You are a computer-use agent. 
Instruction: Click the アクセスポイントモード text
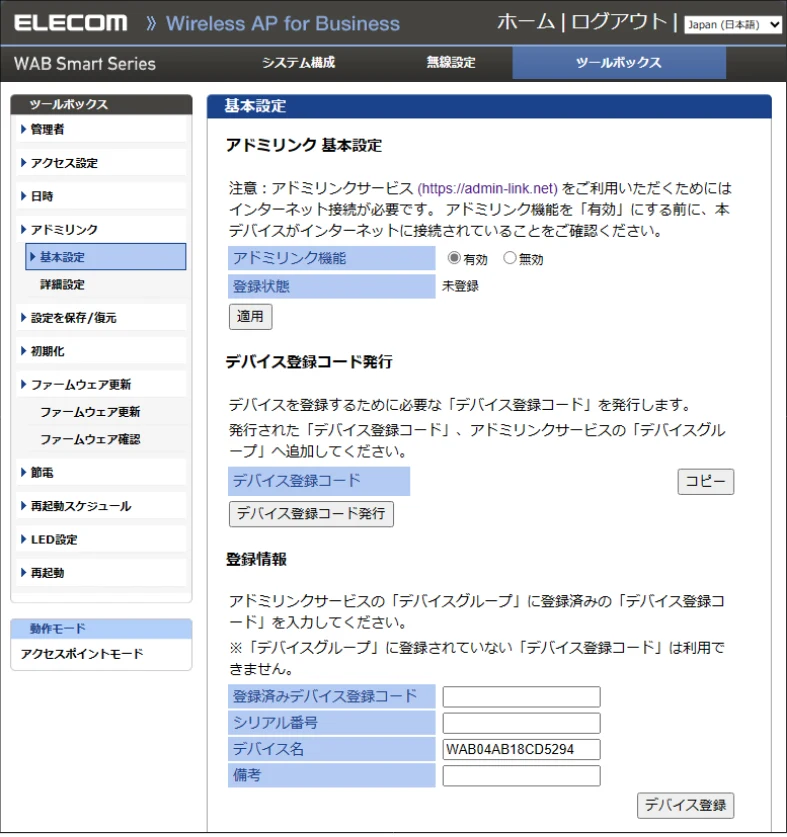[82, 654]
